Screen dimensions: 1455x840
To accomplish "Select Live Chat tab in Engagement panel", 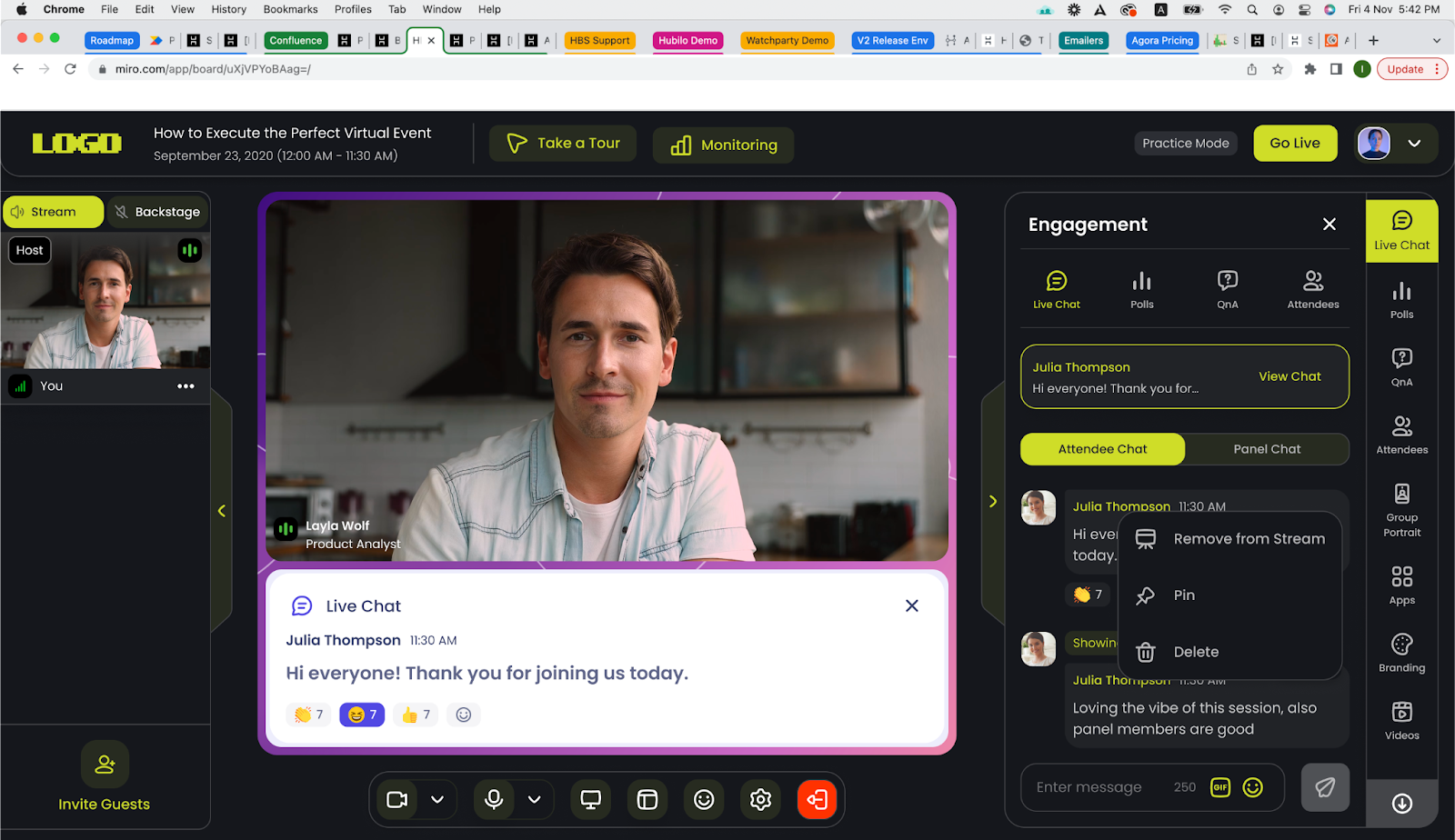I will pos(1056,290).
